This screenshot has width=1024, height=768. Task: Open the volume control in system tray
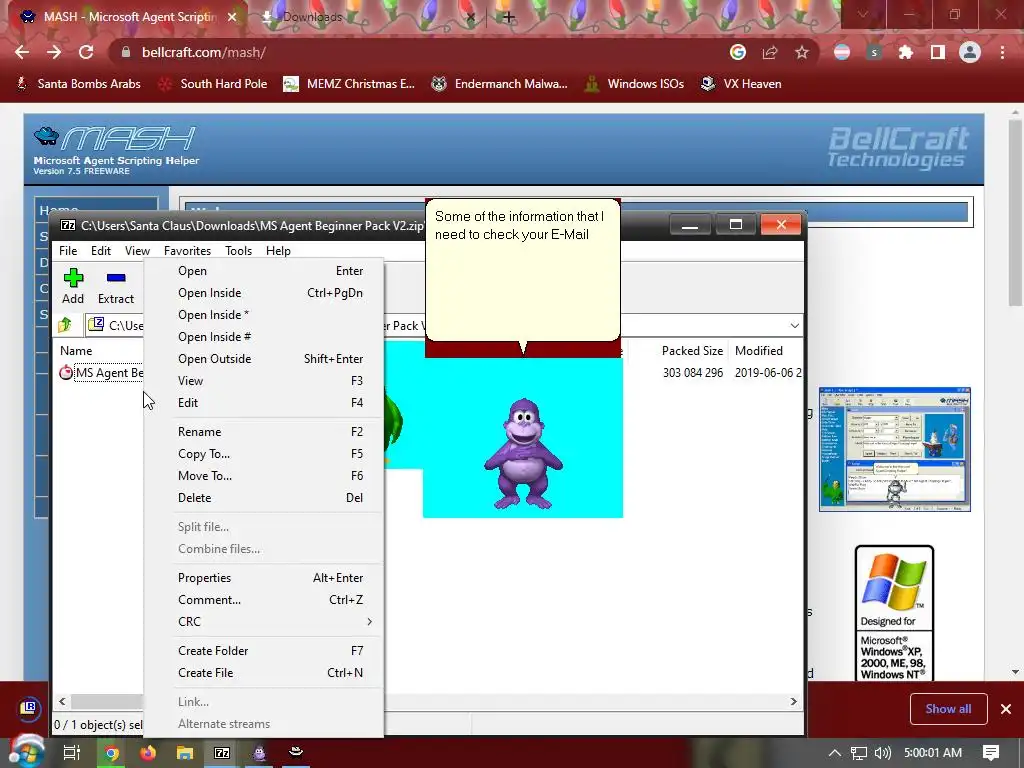point(882,753)
